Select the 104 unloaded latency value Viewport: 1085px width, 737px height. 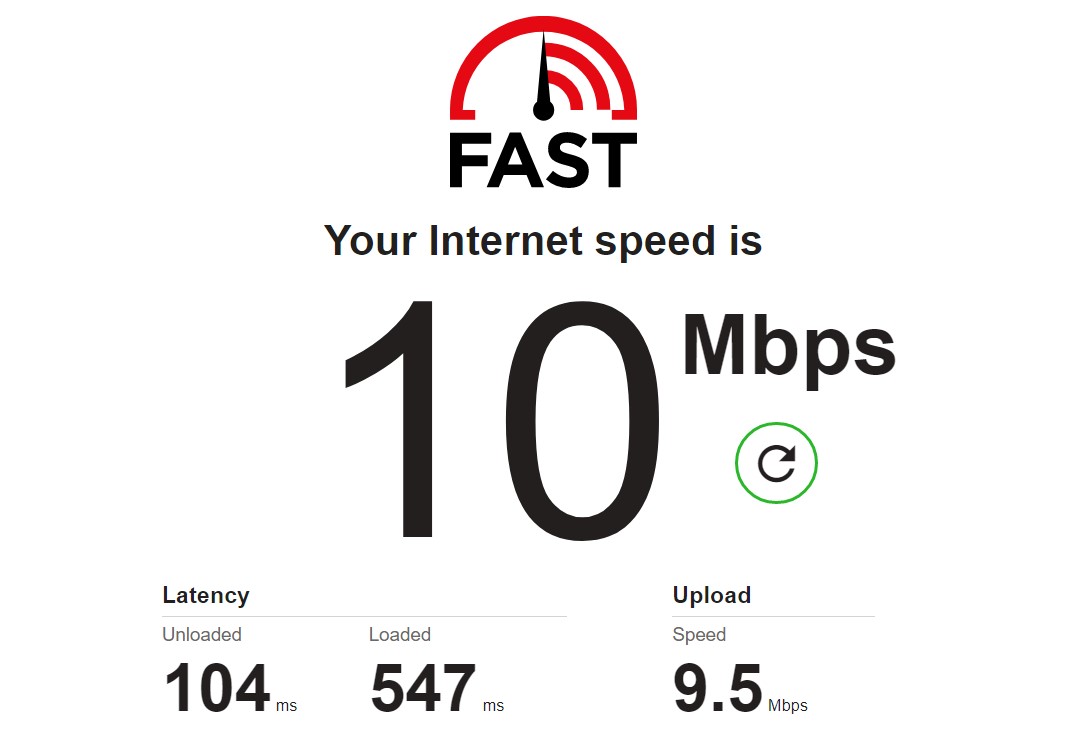tap(217, 688)
